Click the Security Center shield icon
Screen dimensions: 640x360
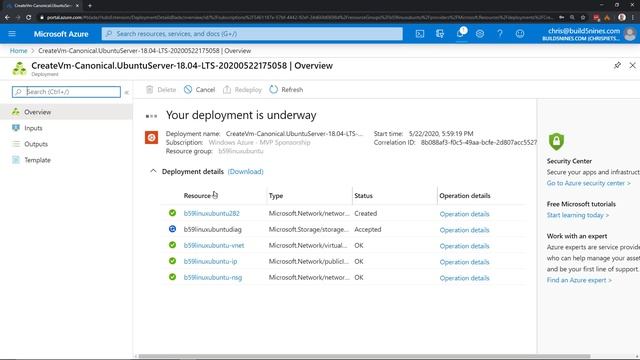click(x=556, y=141)
